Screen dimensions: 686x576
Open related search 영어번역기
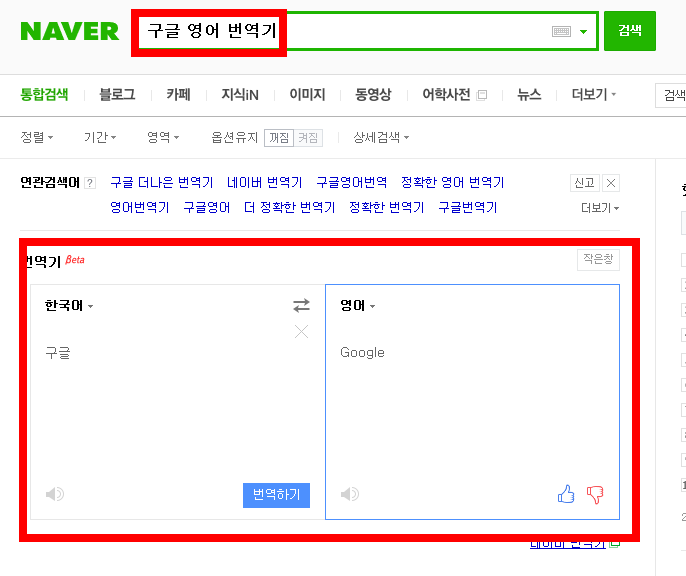point(140,207)
